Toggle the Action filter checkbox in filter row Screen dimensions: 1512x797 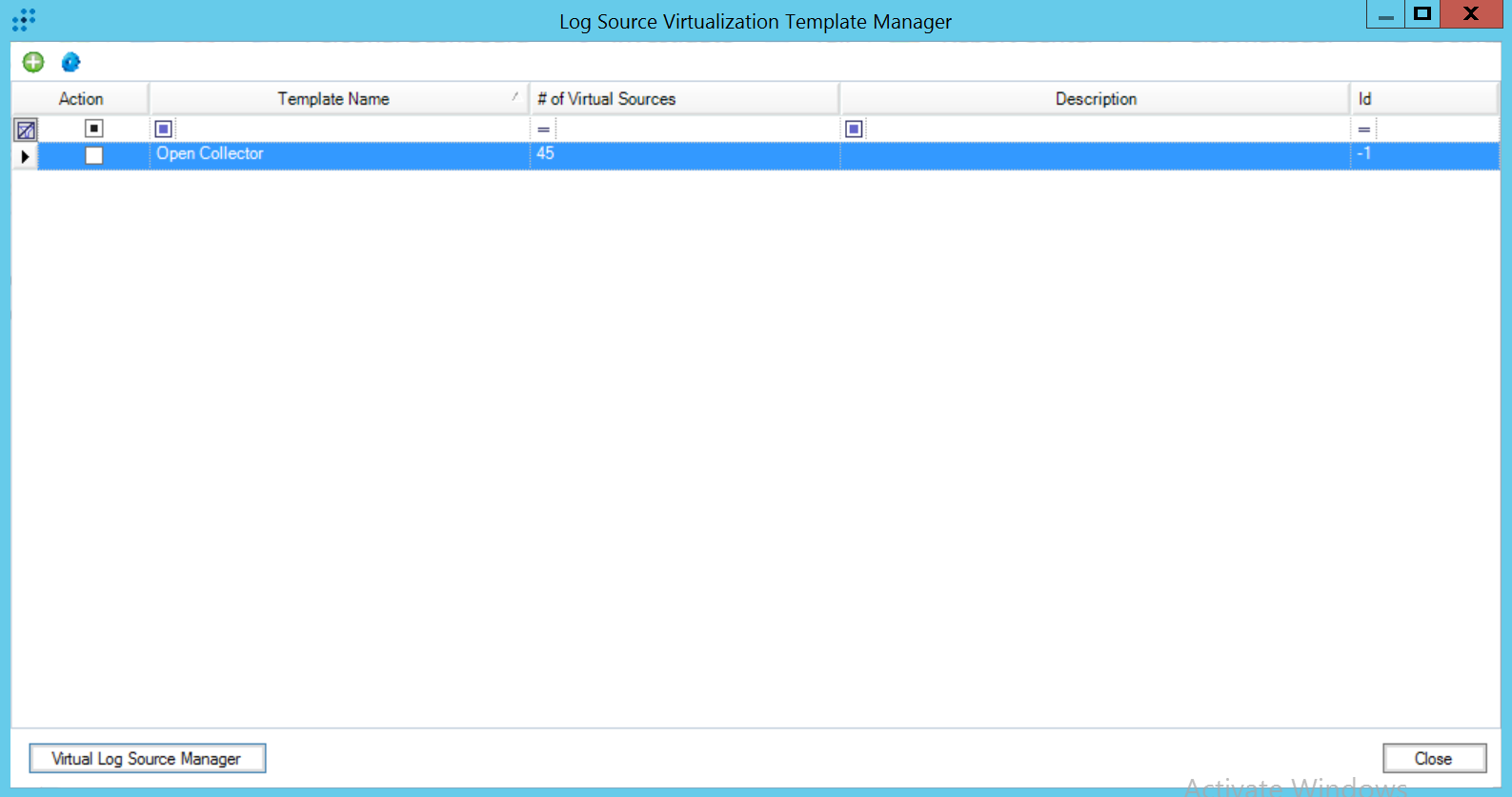(93, 129)
